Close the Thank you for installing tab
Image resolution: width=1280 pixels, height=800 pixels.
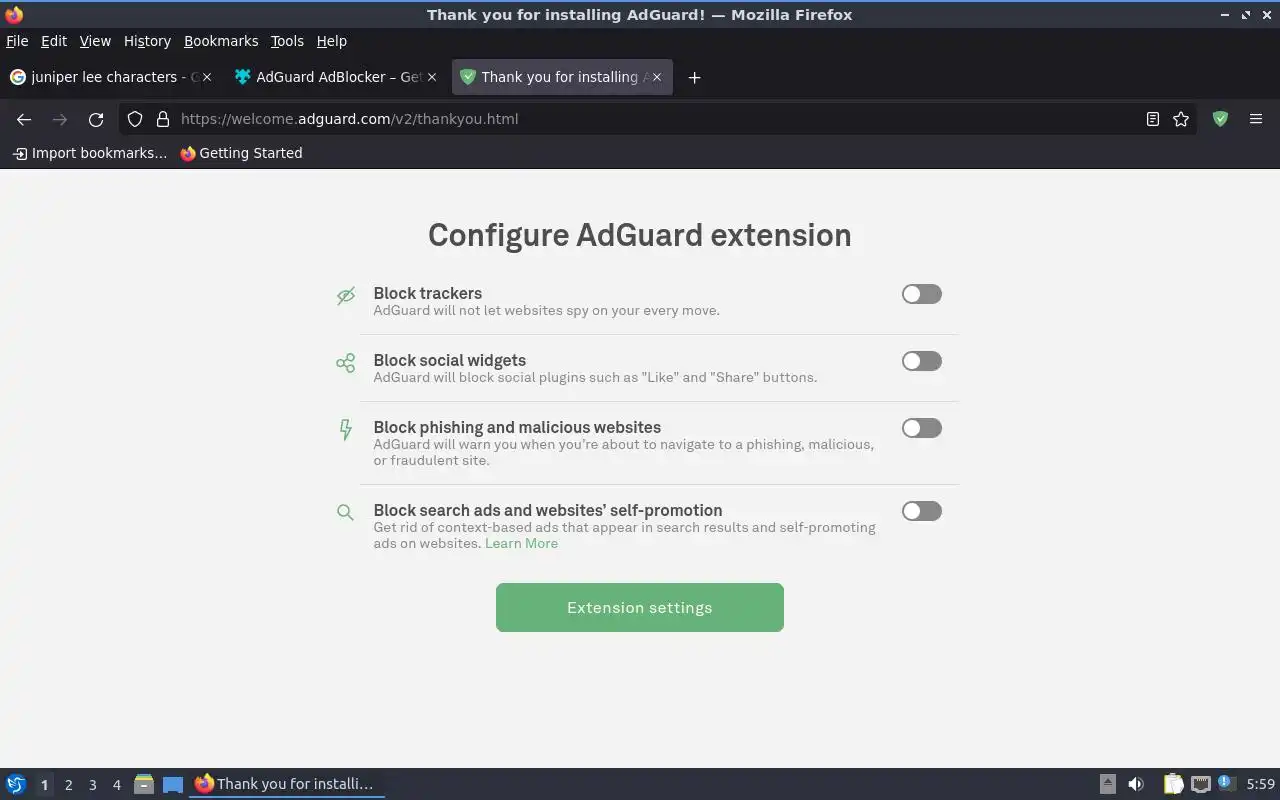[656, 77]
